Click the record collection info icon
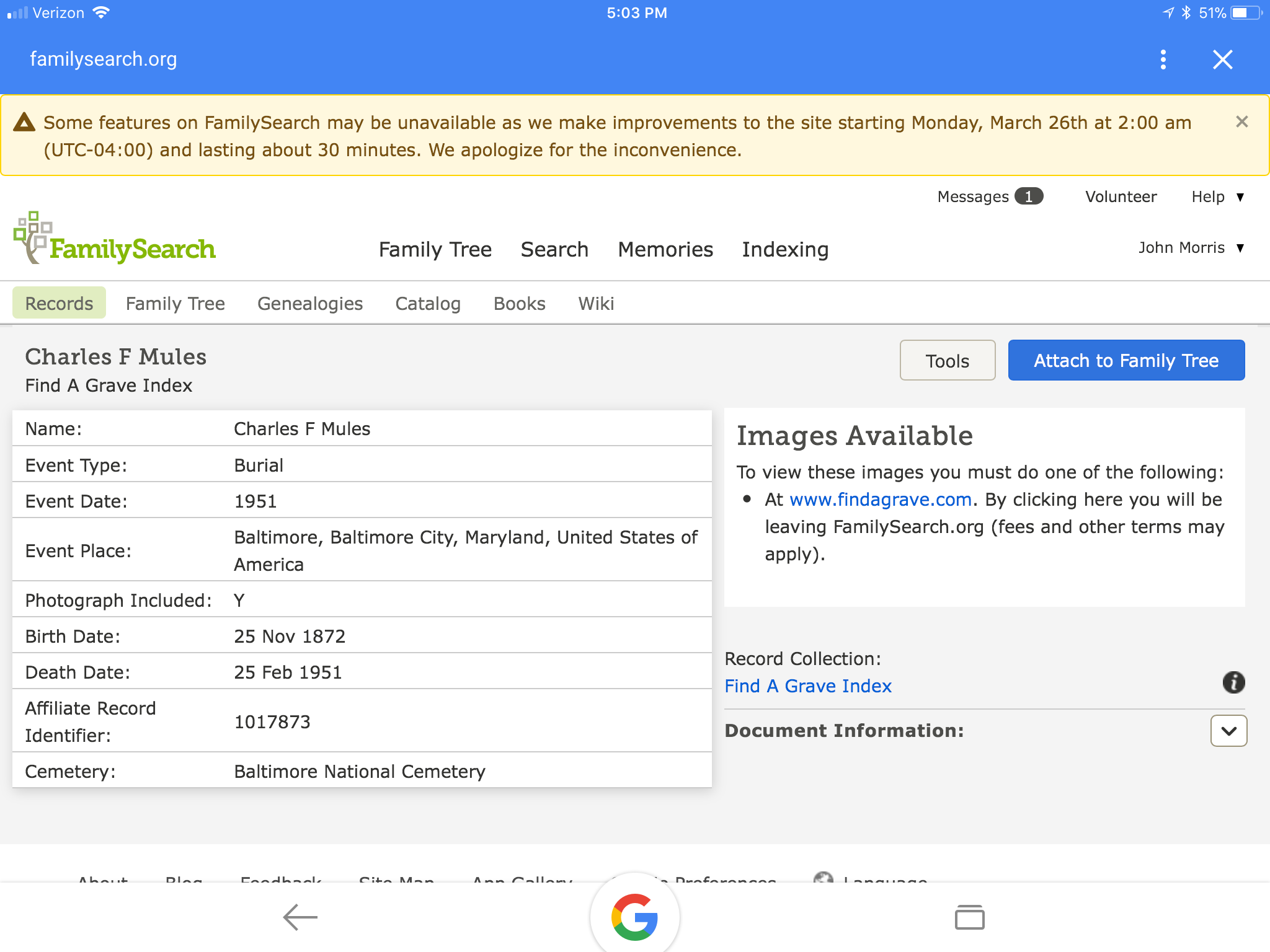The image size is (1270, 952). (x=1233, y=682)
